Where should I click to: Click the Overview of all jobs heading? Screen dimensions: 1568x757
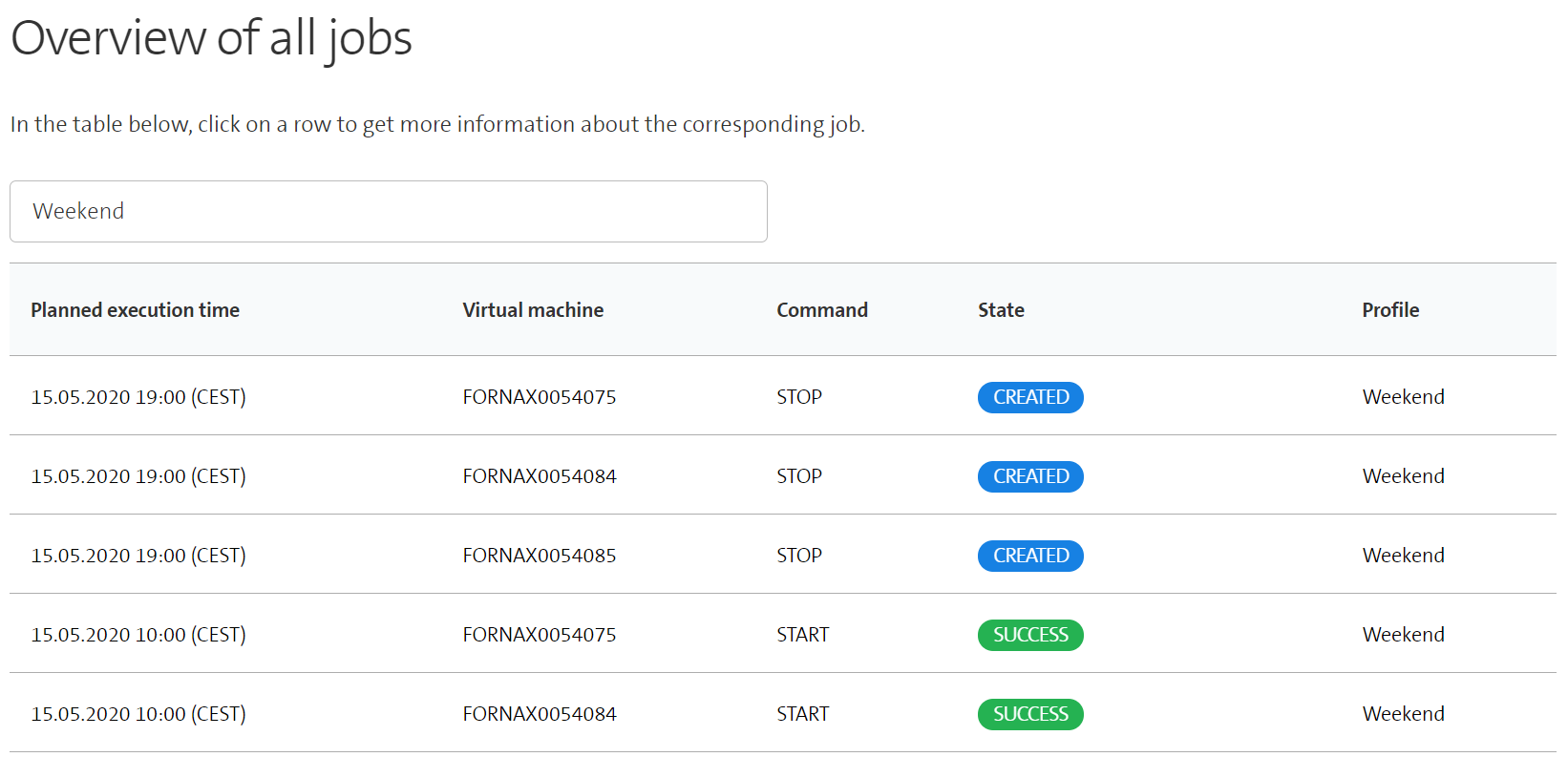(211, 38)
